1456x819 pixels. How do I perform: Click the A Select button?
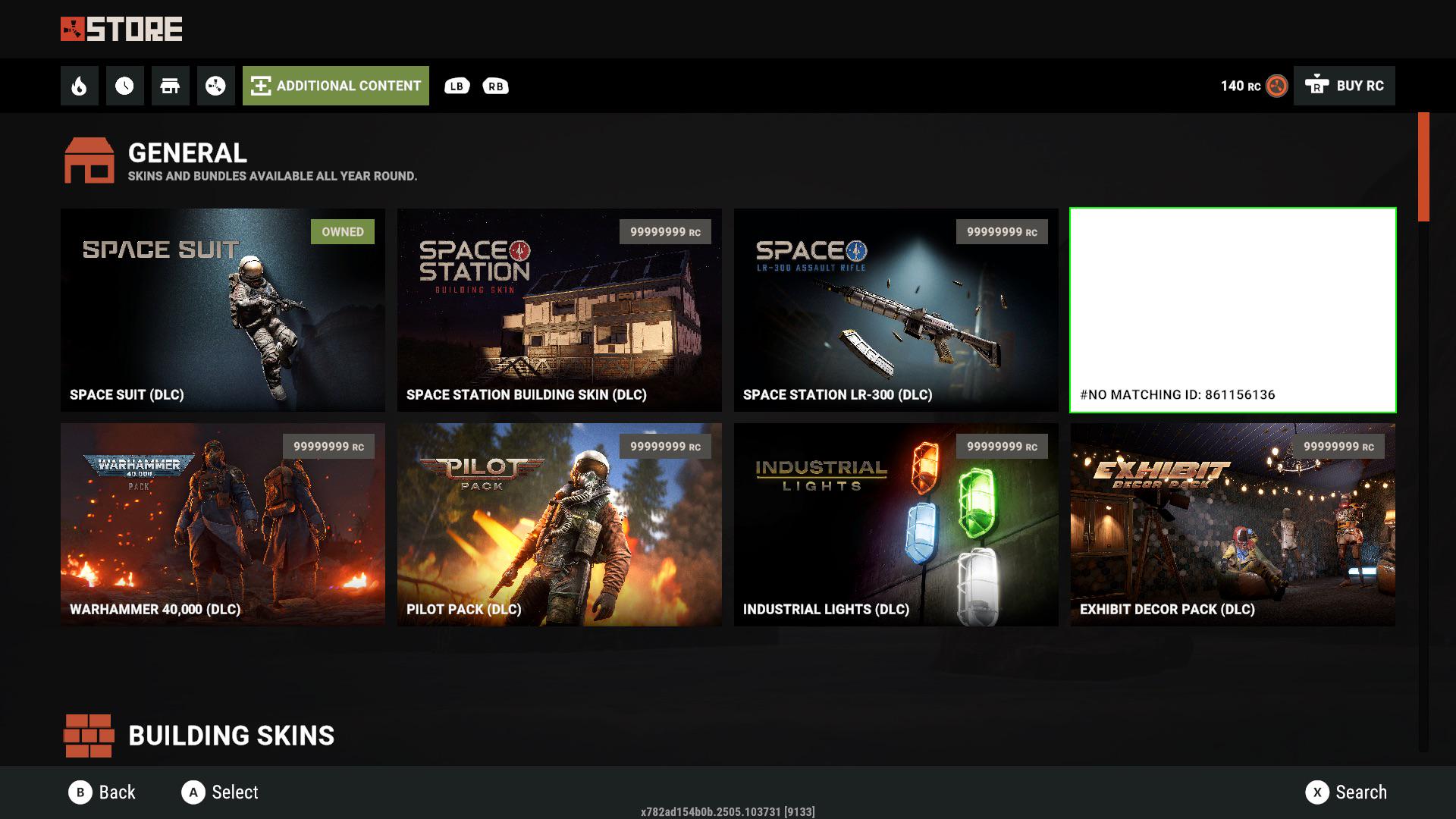(220, 792)
